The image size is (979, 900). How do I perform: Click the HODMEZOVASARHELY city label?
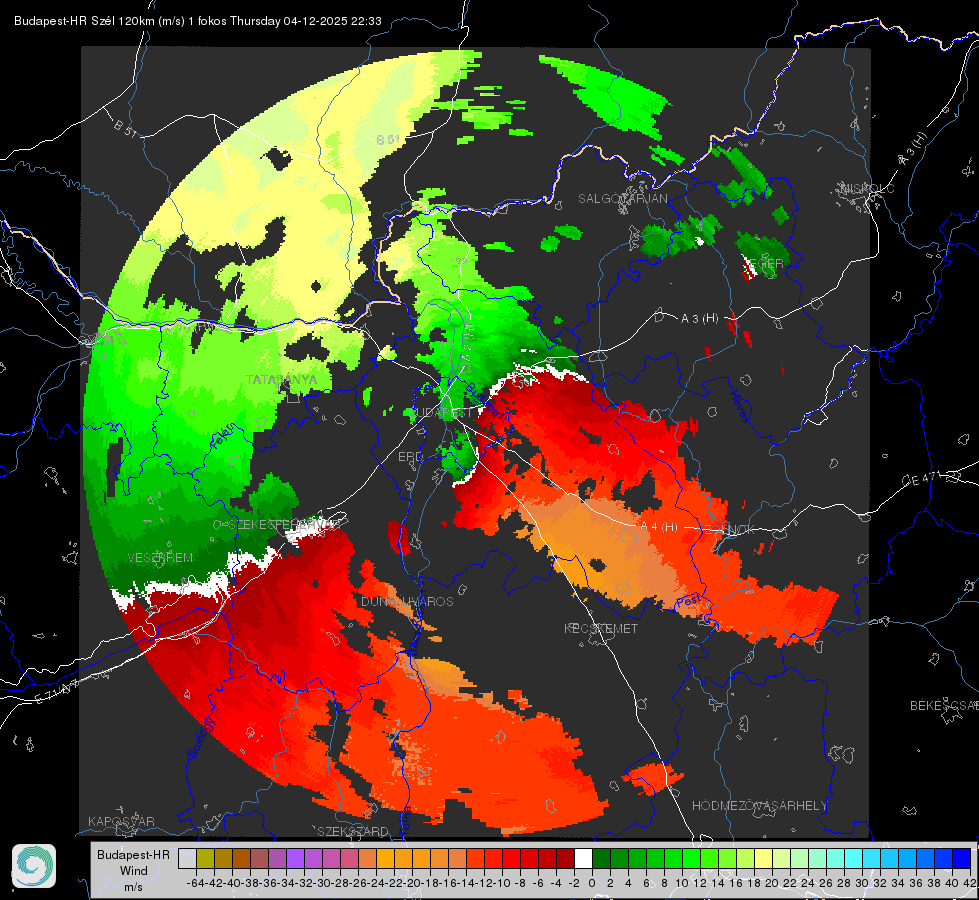point(759,806)
